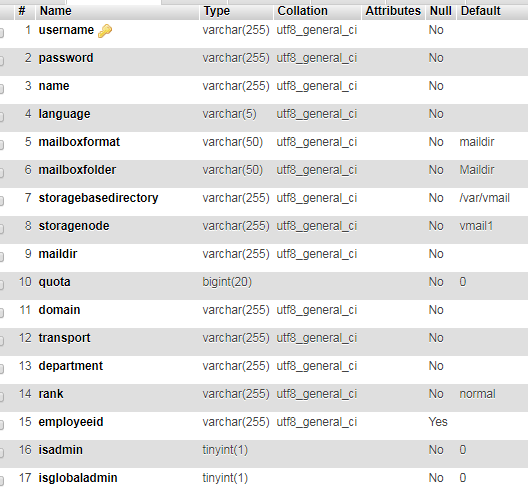Select the isglobaladmin column name
528x489 pixels.
coord(78,478)
